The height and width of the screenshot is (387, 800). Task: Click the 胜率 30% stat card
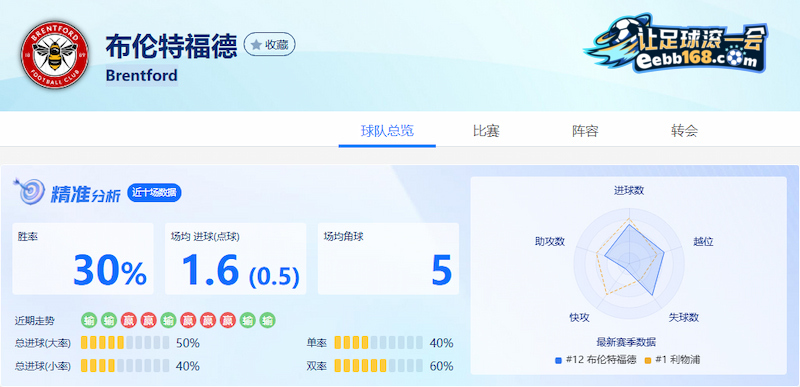[83, 259]
